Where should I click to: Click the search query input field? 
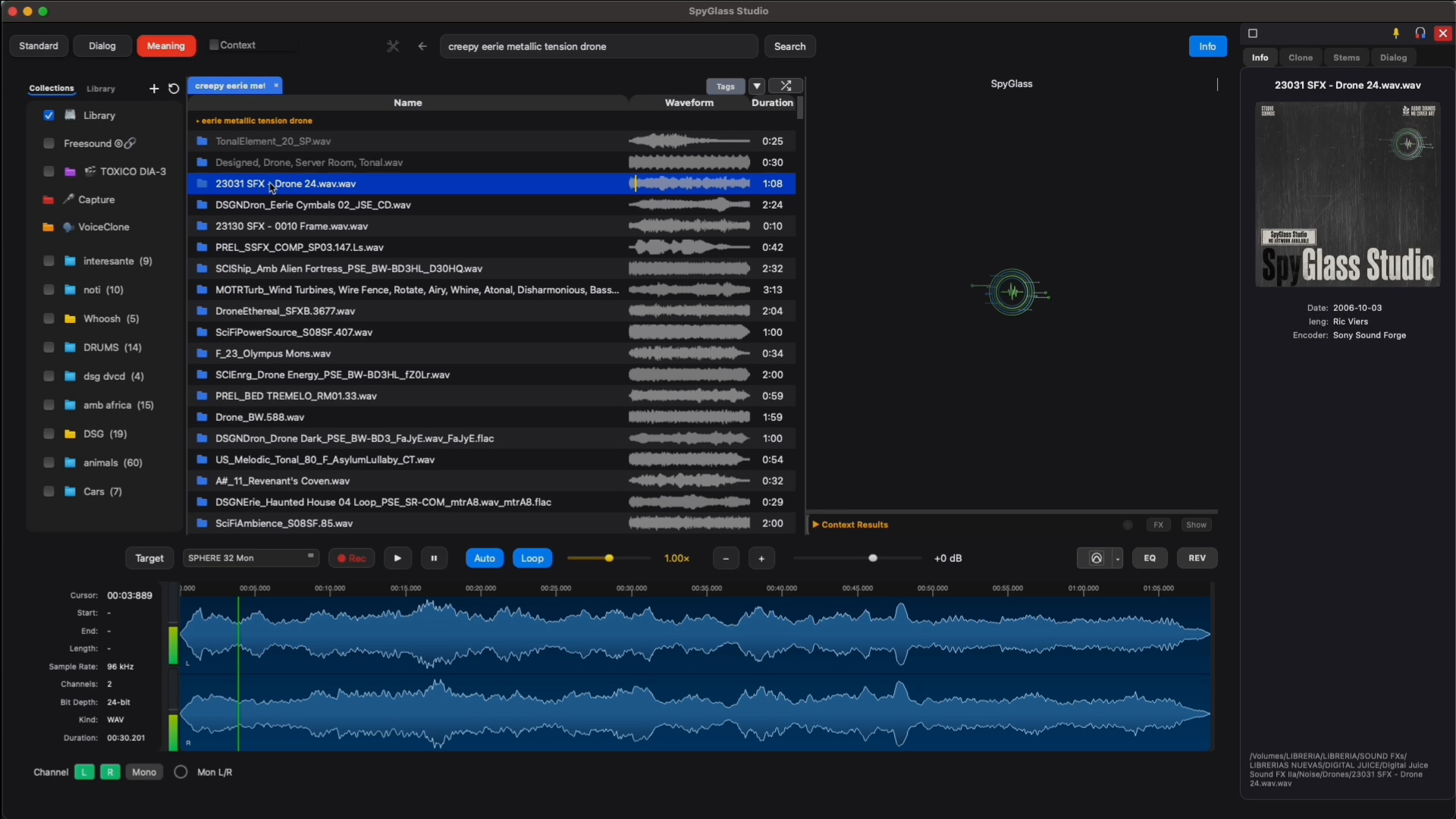(x=599, y=46)
